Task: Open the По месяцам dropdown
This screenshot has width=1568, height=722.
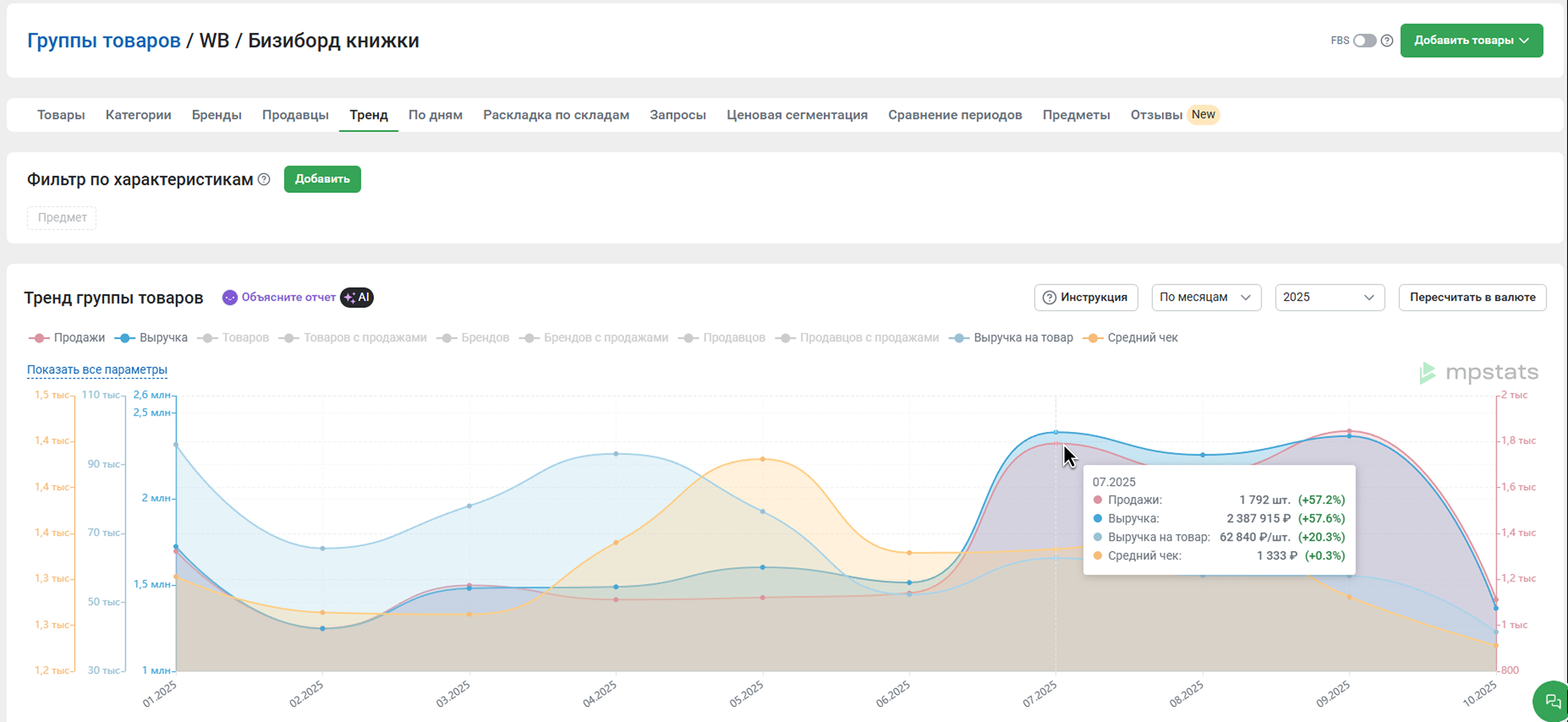Action: (1205, 298)
